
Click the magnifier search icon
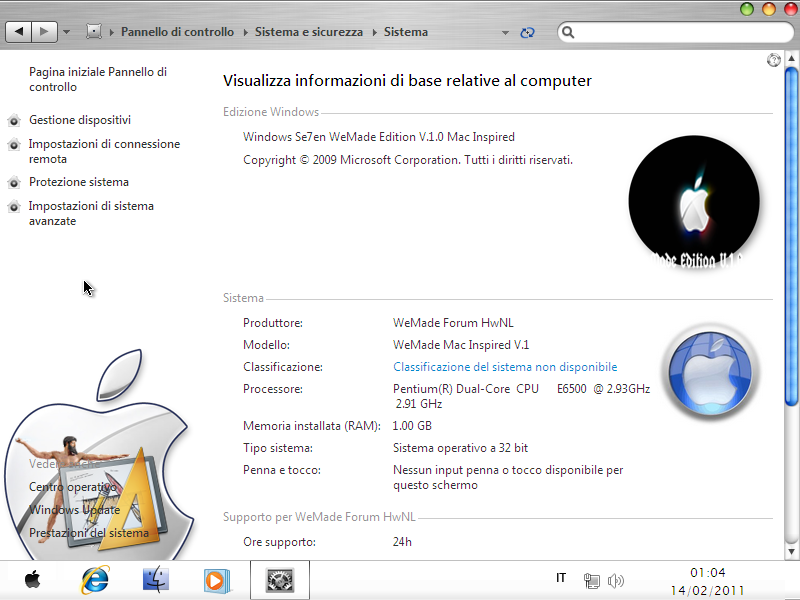(x=568, y=32)
